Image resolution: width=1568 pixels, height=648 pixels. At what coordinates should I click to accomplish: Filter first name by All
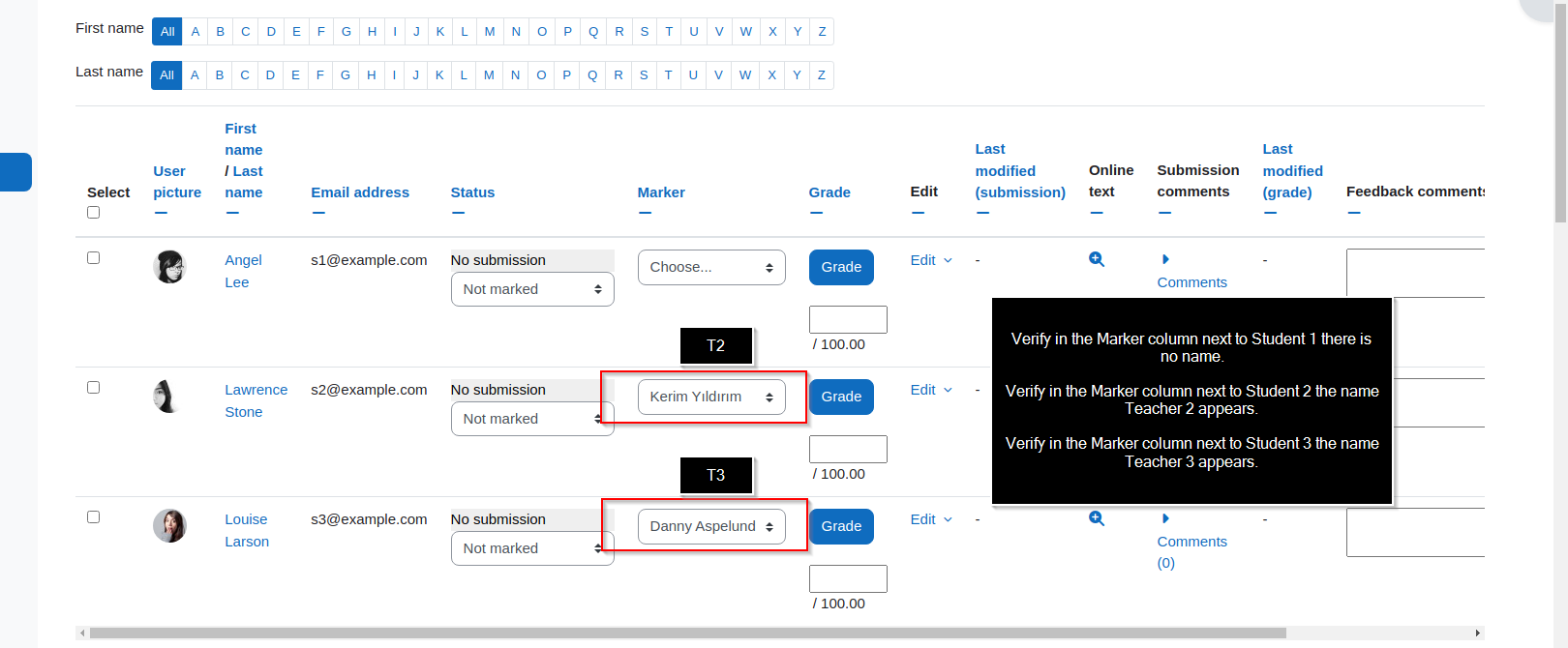point(167,32)
